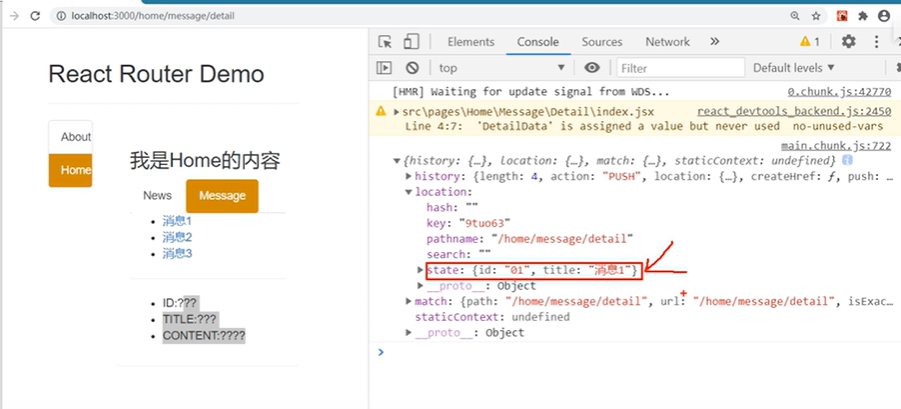Click the ID:??? list item
Image resolution: width=901 pixels, height=409 pixels.
181,303
